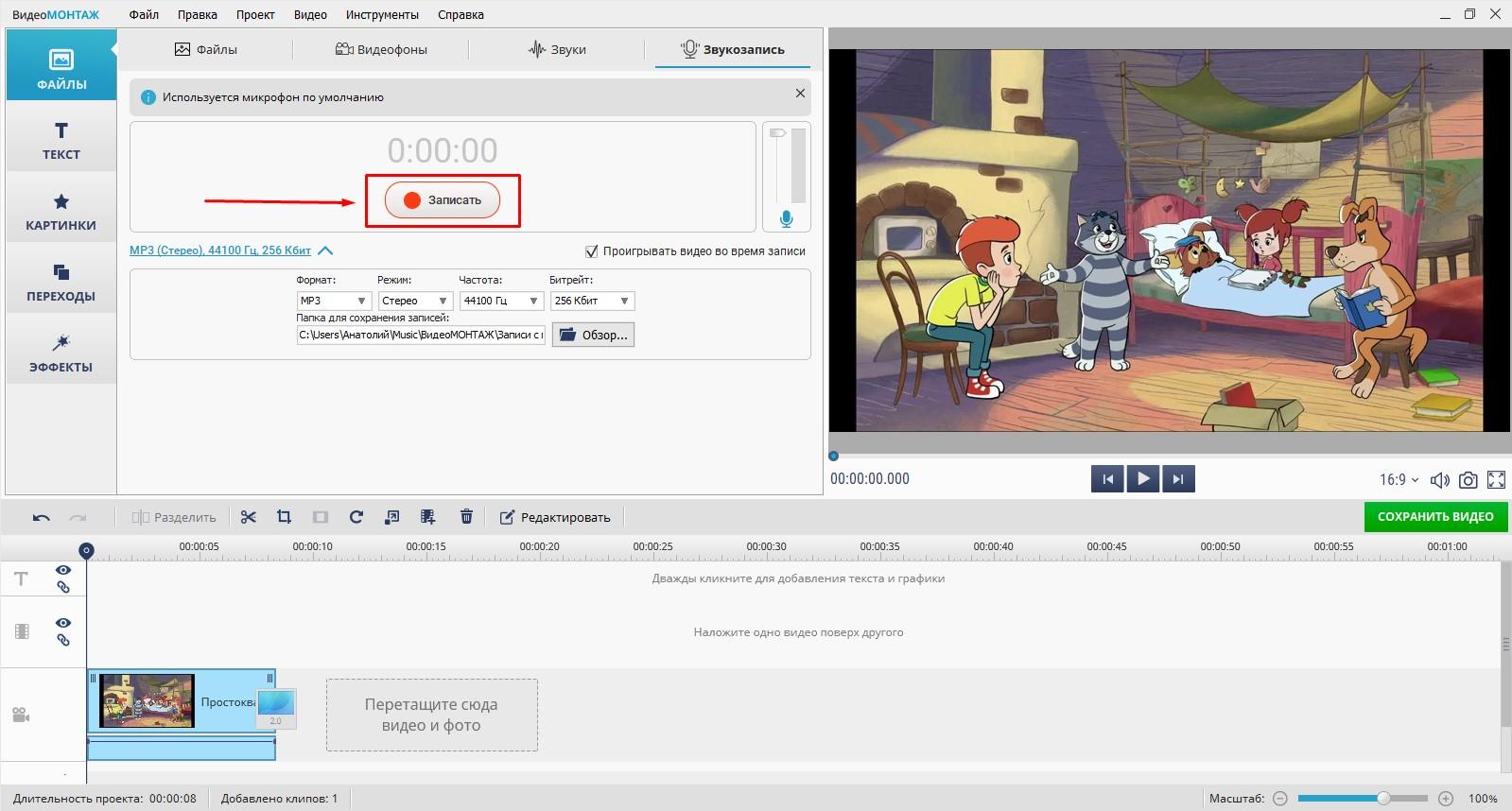Click the main video track camera icon
Image resolution: width=1512 pixels, height=811 pixels.
click(21, 715)
